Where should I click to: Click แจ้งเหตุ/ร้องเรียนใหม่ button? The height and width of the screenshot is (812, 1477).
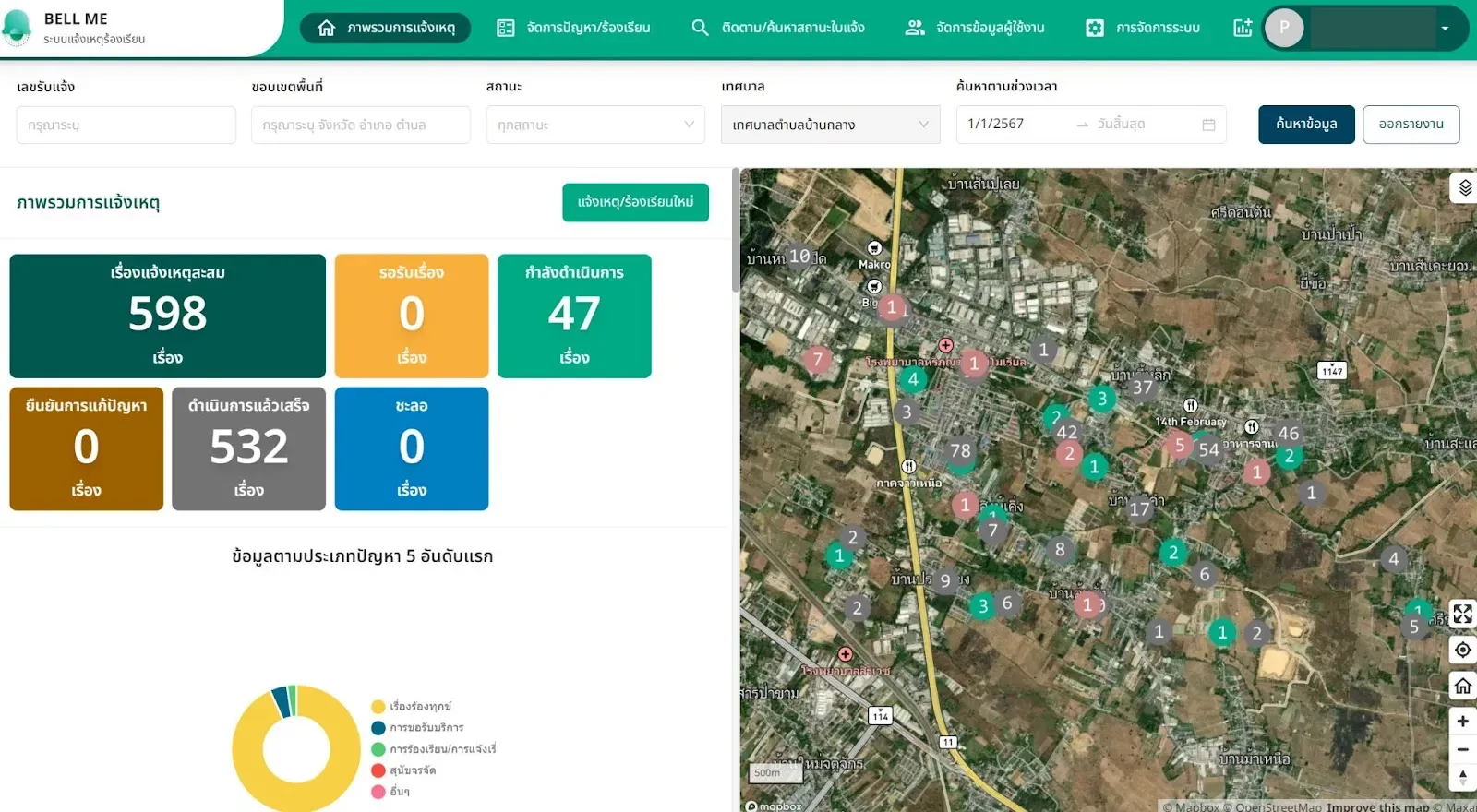click(635, 202)
